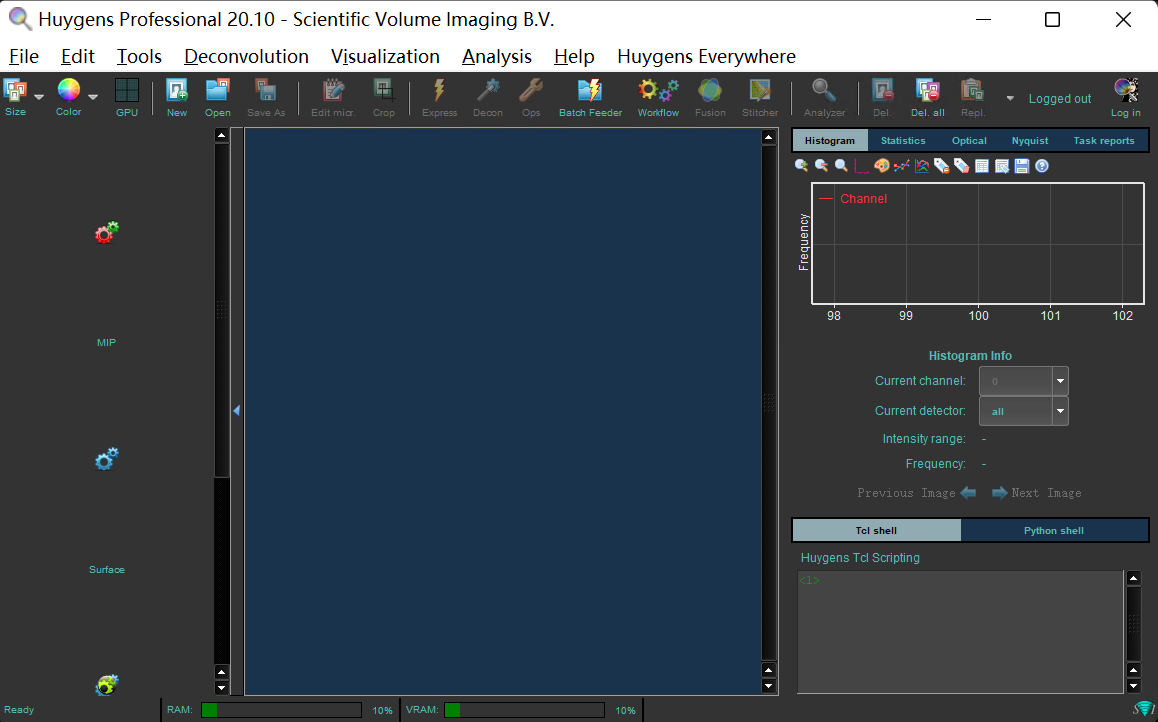This screenshot has height=722, width=1158.
Task: Open the File menu
Action: pyautogui.click(x=24, y=57)
